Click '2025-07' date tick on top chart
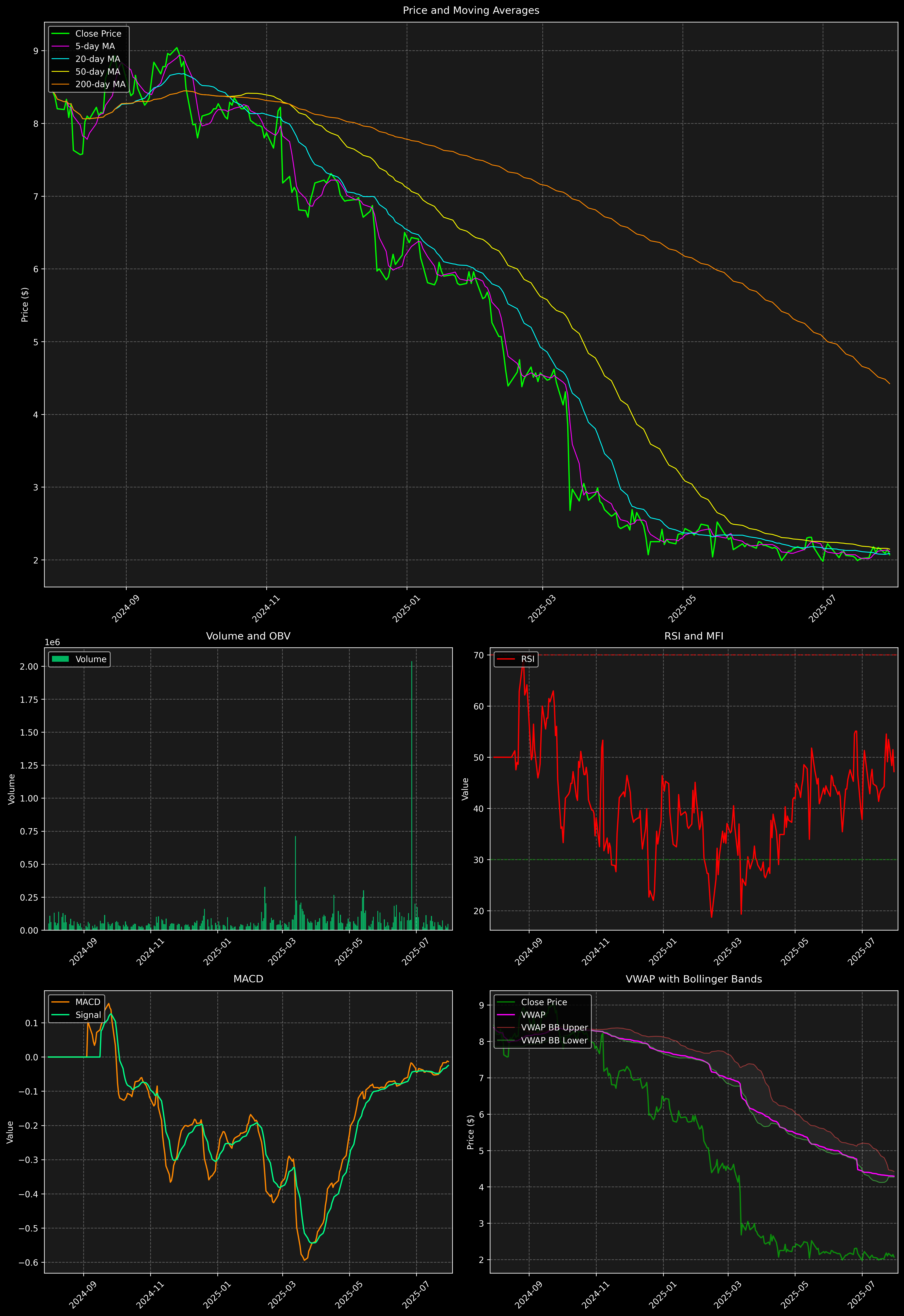 pyautogui.click(x=822, y=609)
